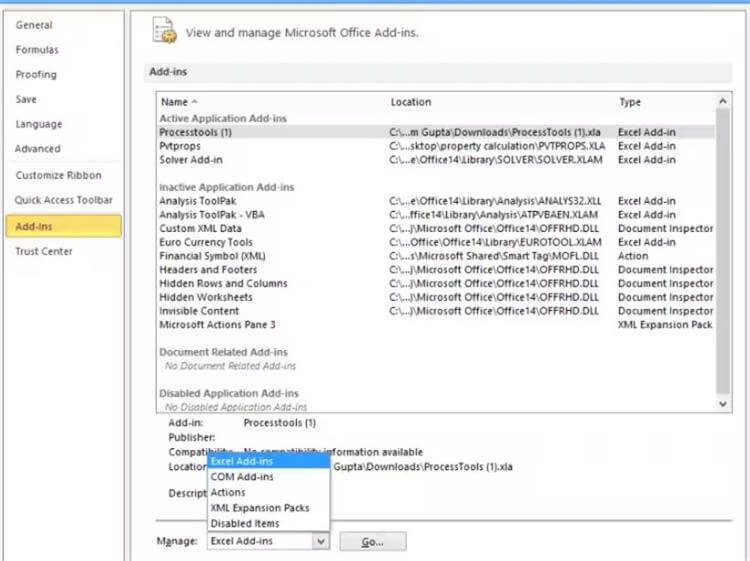750x561 pixels.
Task: Select the Processtools (1) add-in row
Action: click(x=436, y=132)
